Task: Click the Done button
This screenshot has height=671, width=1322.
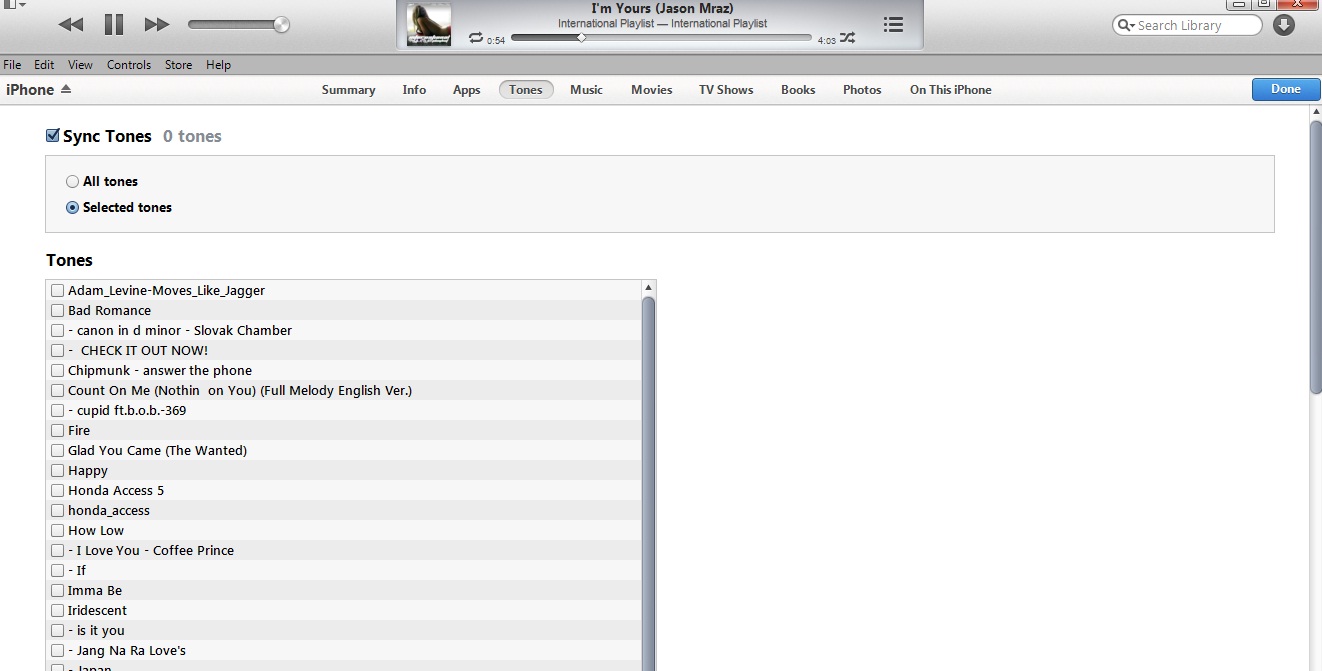Action: [x=1285, y=89]
